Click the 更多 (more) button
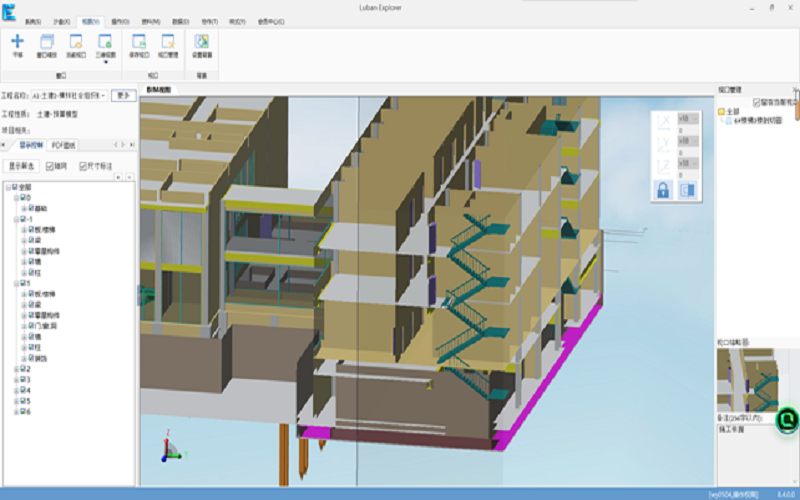Viewport: 800px width, 500px height. tap(123, 95)
